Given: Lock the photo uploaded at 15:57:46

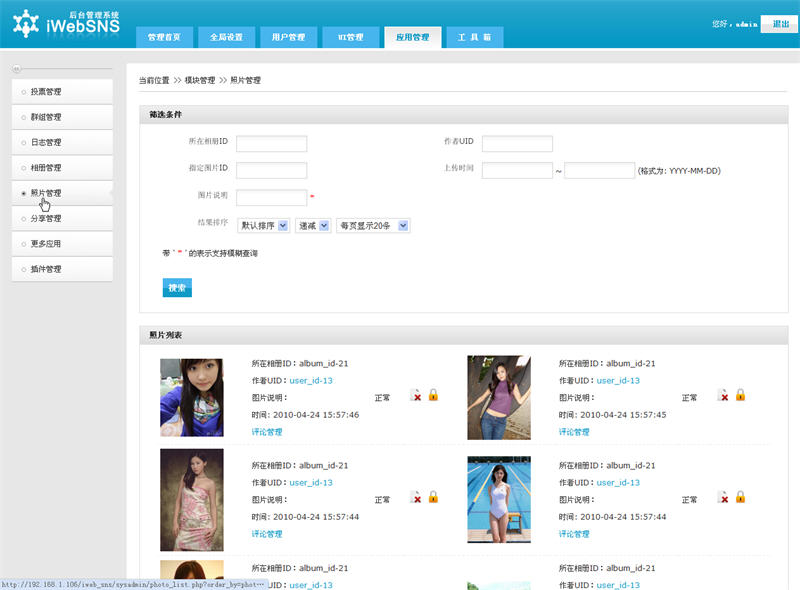Looking at the screenshot, I should [433, 395].
